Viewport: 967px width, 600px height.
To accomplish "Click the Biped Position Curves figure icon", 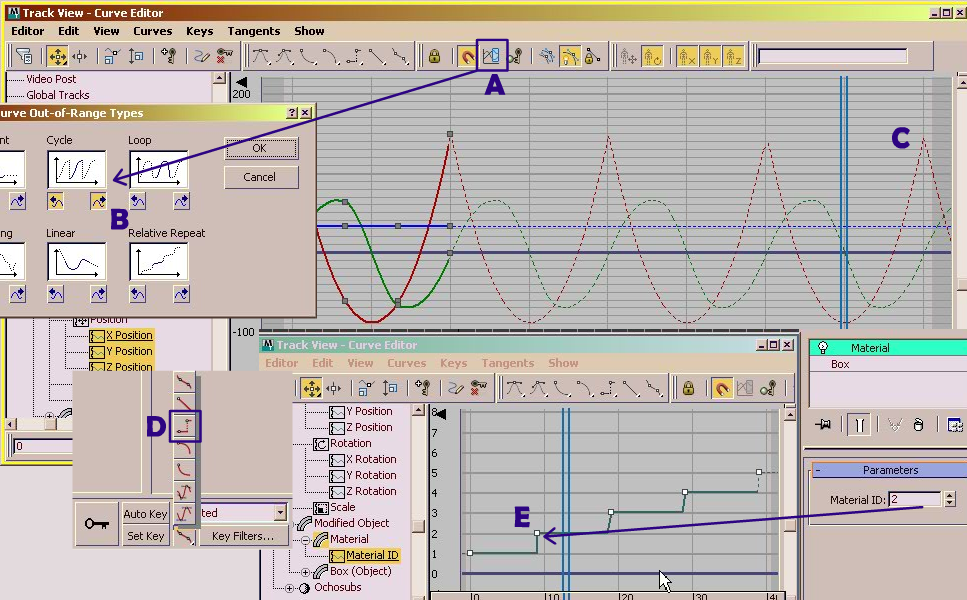I will click(x=628, y=57).
